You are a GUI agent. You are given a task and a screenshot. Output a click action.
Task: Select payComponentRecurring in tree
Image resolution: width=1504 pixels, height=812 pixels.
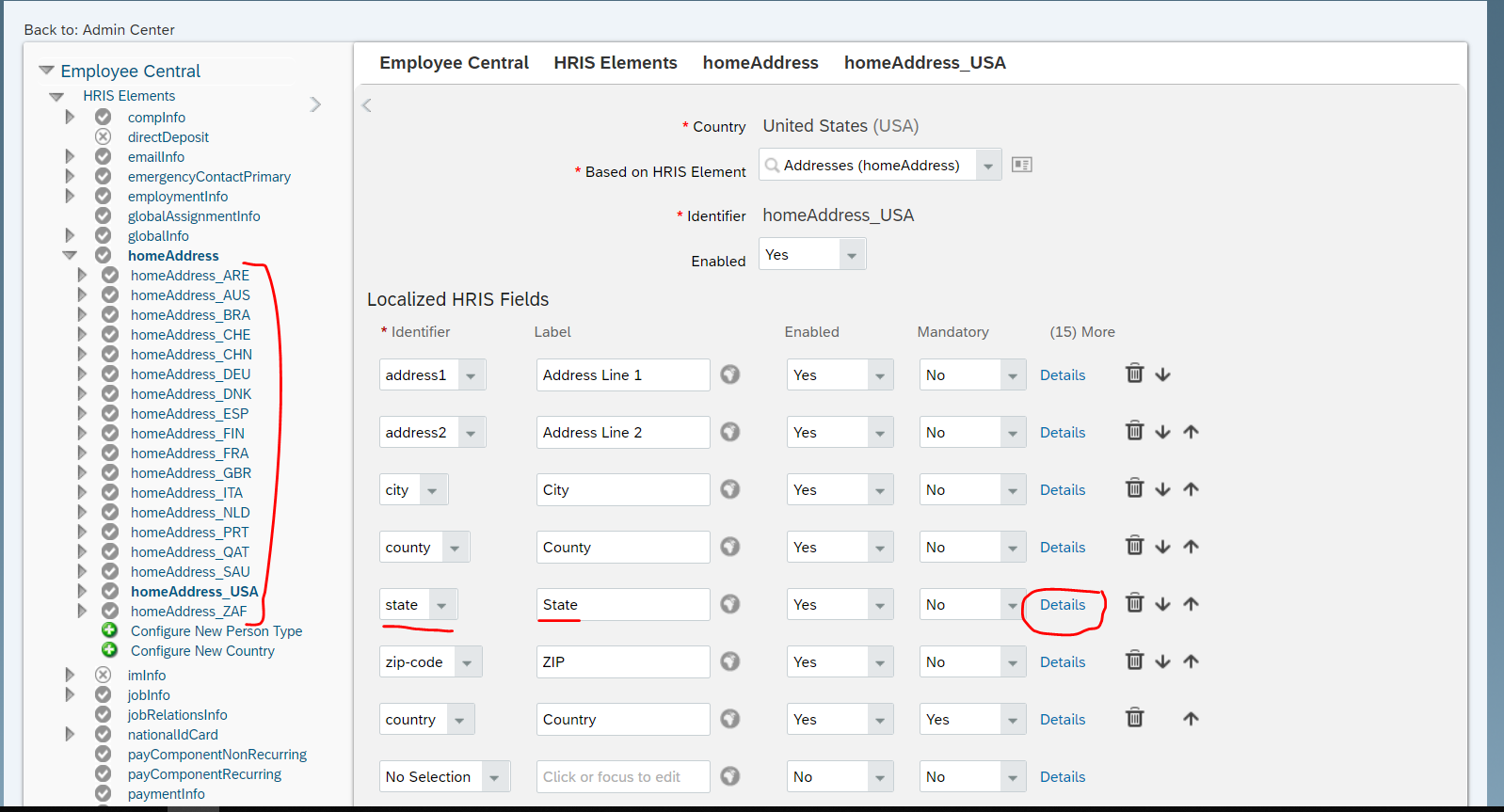click(x=204, y=773)
